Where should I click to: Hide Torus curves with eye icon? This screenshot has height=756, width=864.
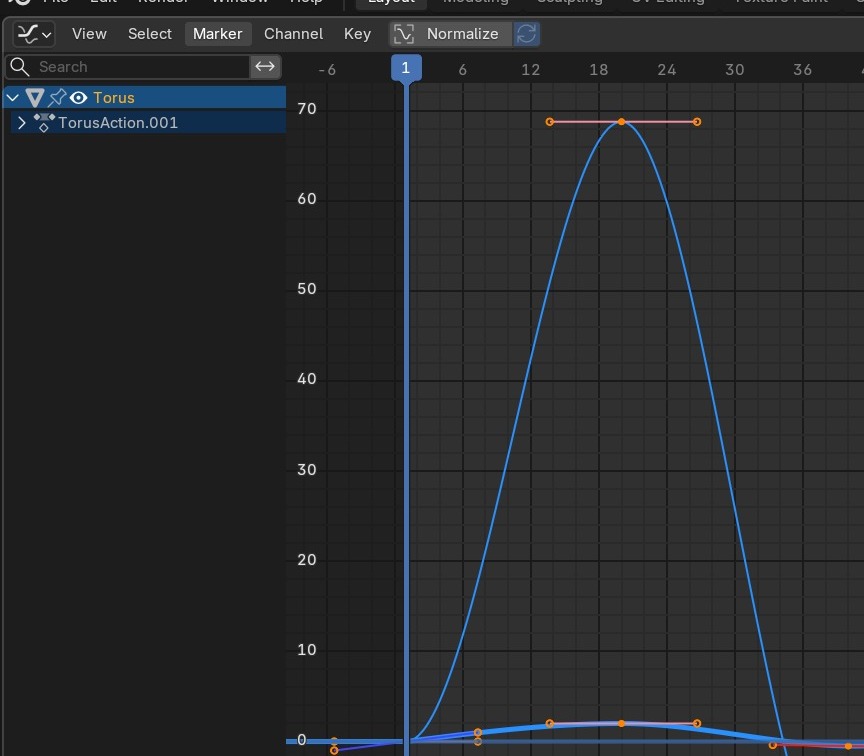click(x=79, y=98)
